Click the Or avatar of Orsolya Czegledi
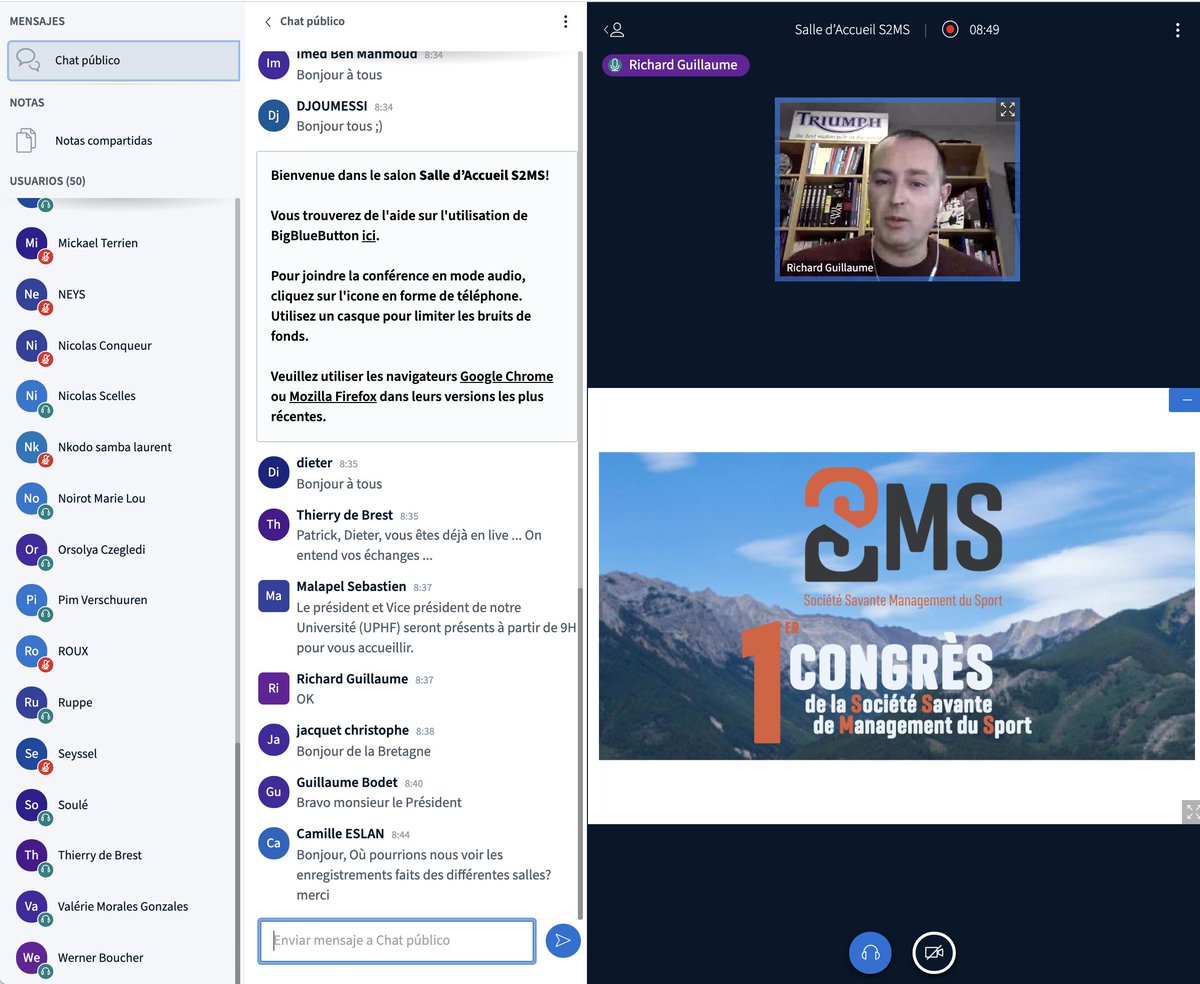The height and width of the screenshot is (984, 1200). [x=32, y=549]
